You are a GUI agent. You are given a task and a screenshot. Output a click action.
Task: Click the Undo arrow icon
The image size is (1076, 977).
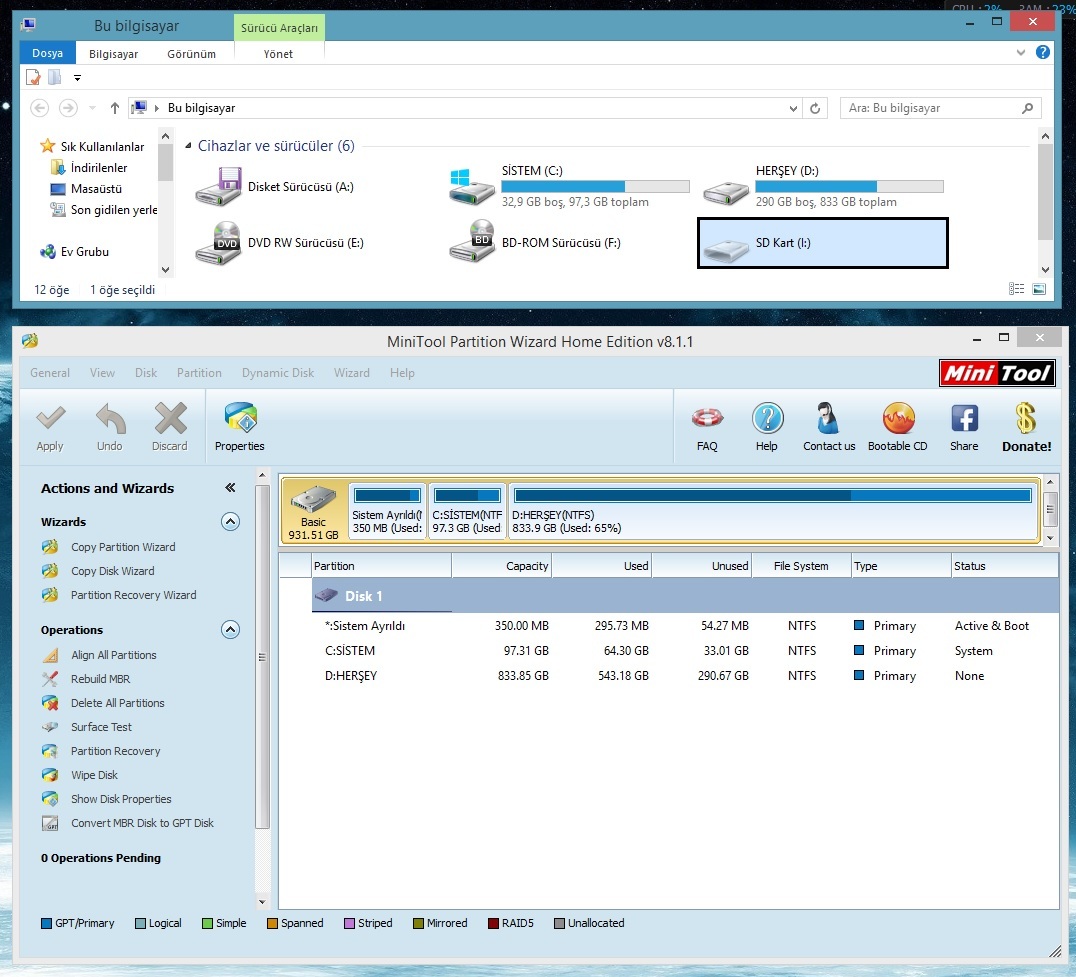[110, 419]
